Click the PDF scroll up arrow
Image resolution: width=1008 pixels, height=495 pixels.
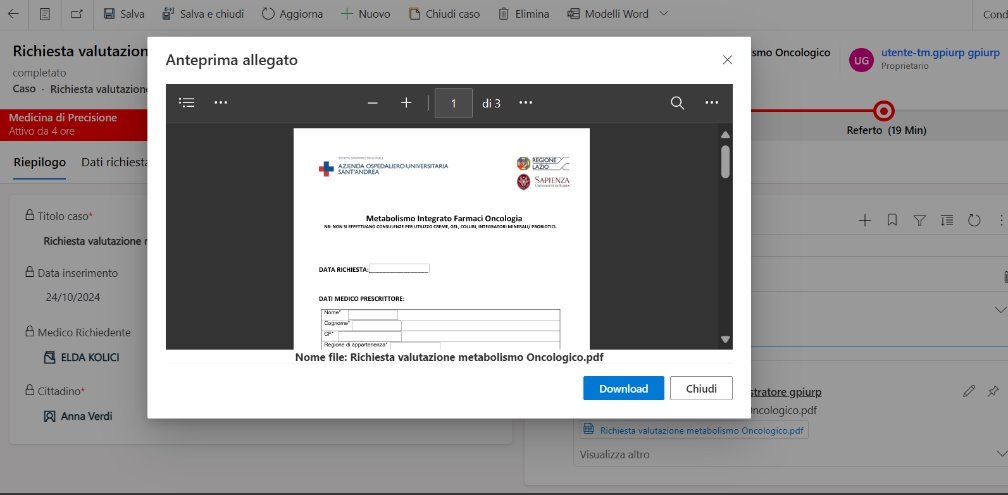725,135
